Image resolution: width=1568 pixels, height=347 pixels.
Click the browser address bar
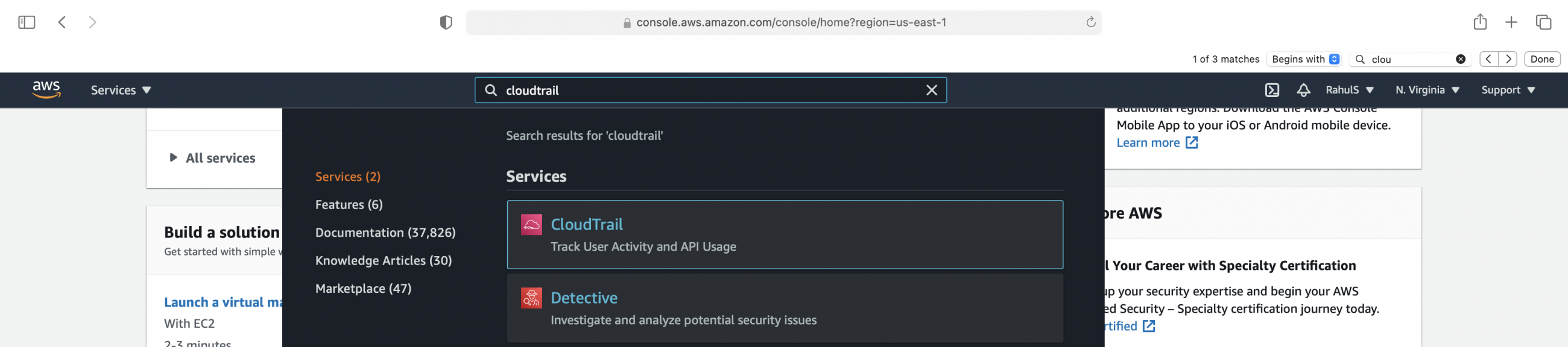point(784,22)
